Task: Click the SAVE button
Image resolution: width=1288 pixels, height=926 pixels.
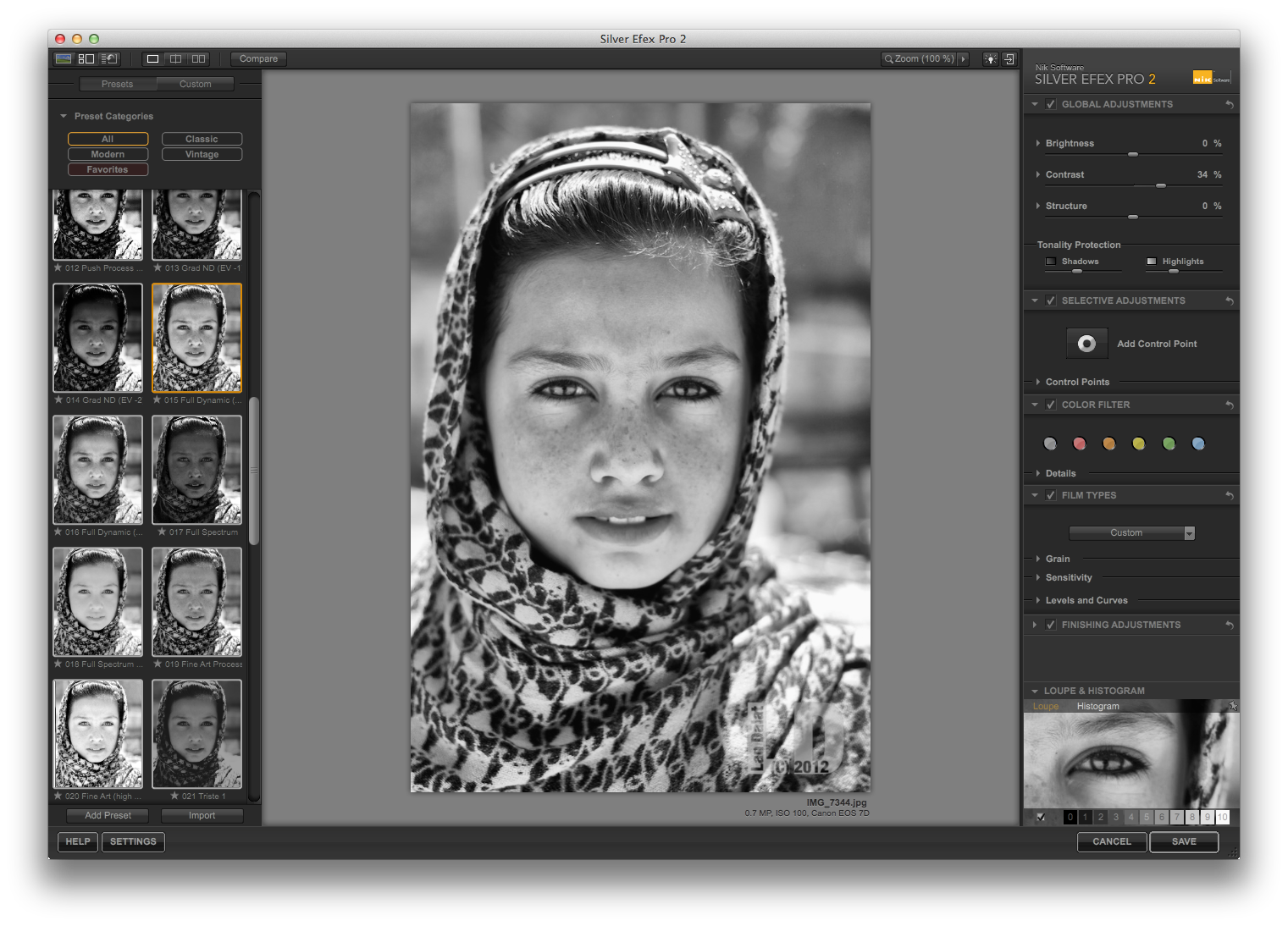Action: [1184, 842]
